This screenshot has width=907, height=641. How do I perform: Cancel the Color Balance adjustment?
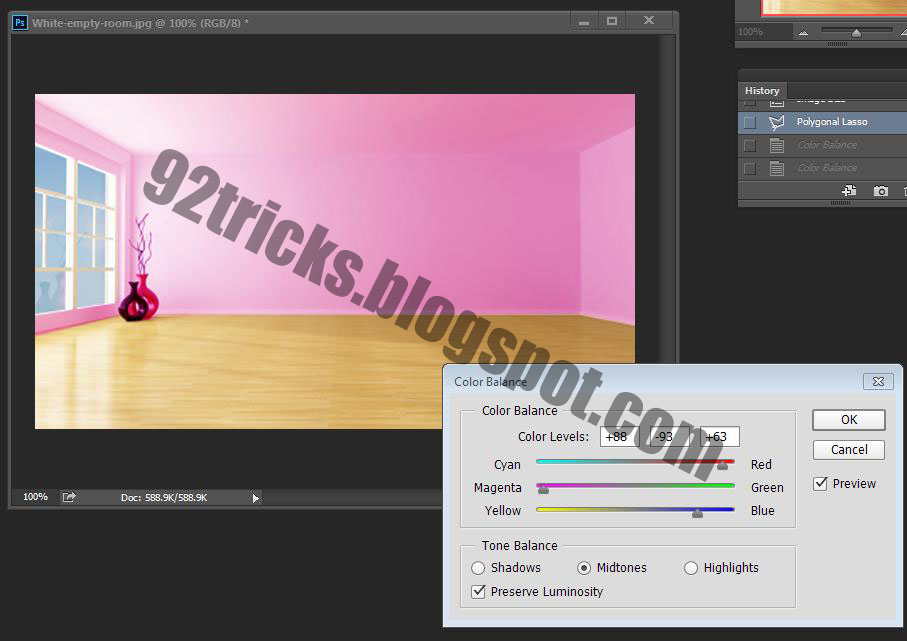pyautogui.click(x=848, y=450)
